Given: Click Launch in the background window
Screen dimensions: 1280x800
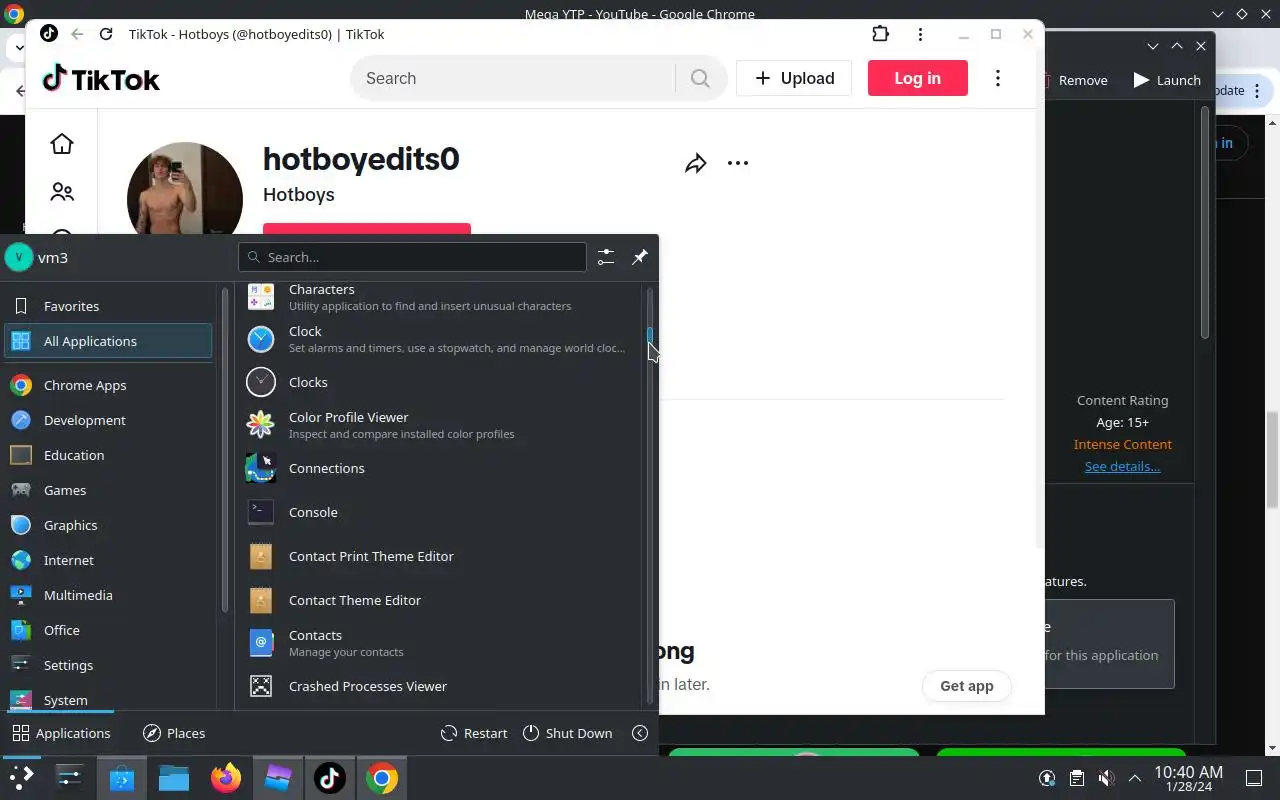Looking at the screenshot, I should (x=1167, y=80).
